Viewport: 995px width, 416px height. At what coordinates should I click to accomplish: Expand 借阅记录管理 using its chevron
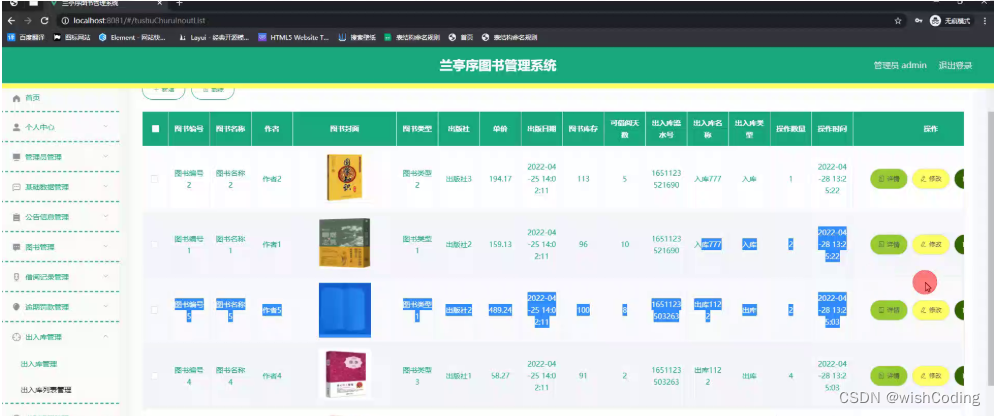[x=105, y=277]
